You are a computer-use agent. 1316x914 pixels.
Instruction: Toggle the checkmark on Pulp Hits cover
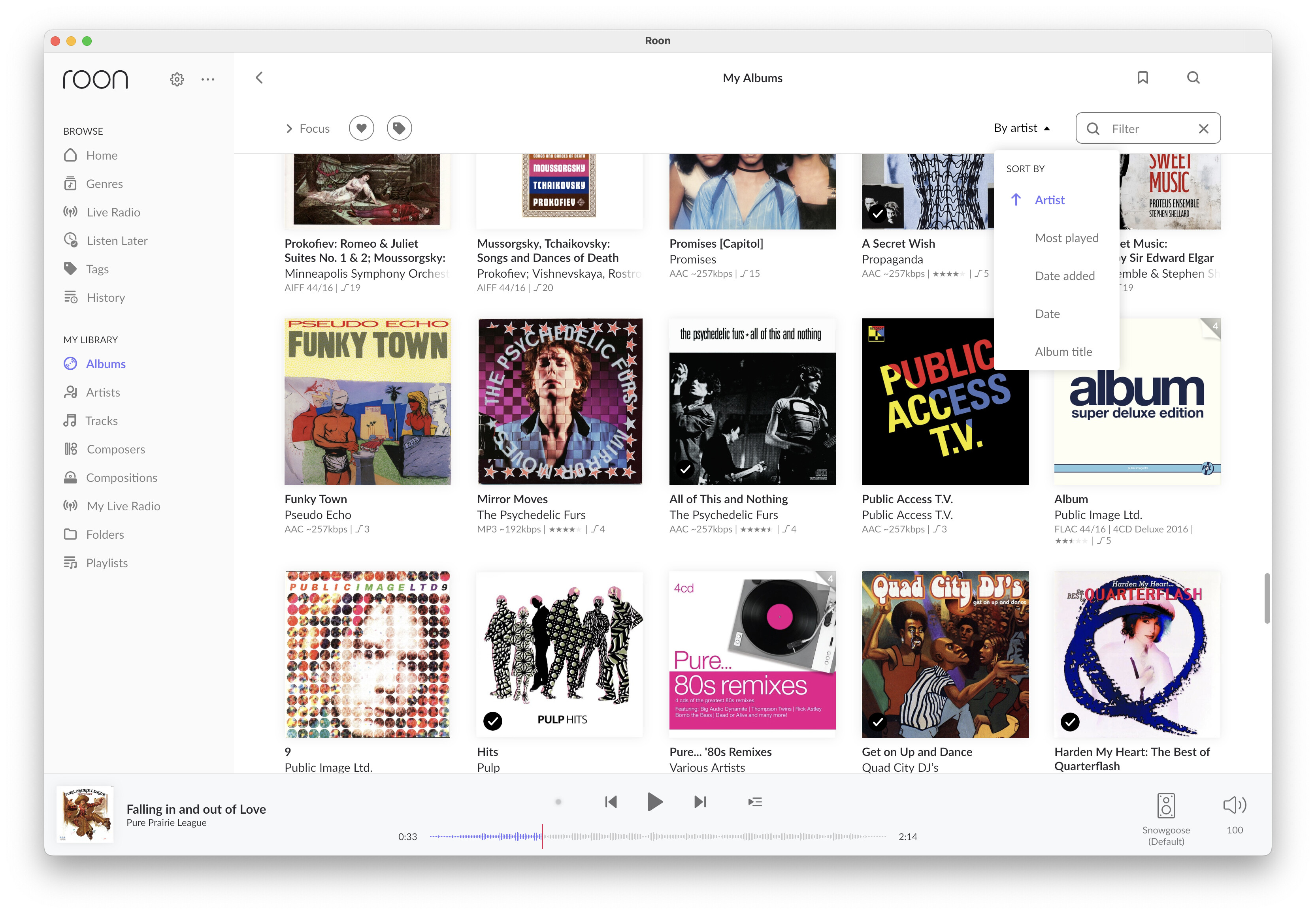click(492, 721)
